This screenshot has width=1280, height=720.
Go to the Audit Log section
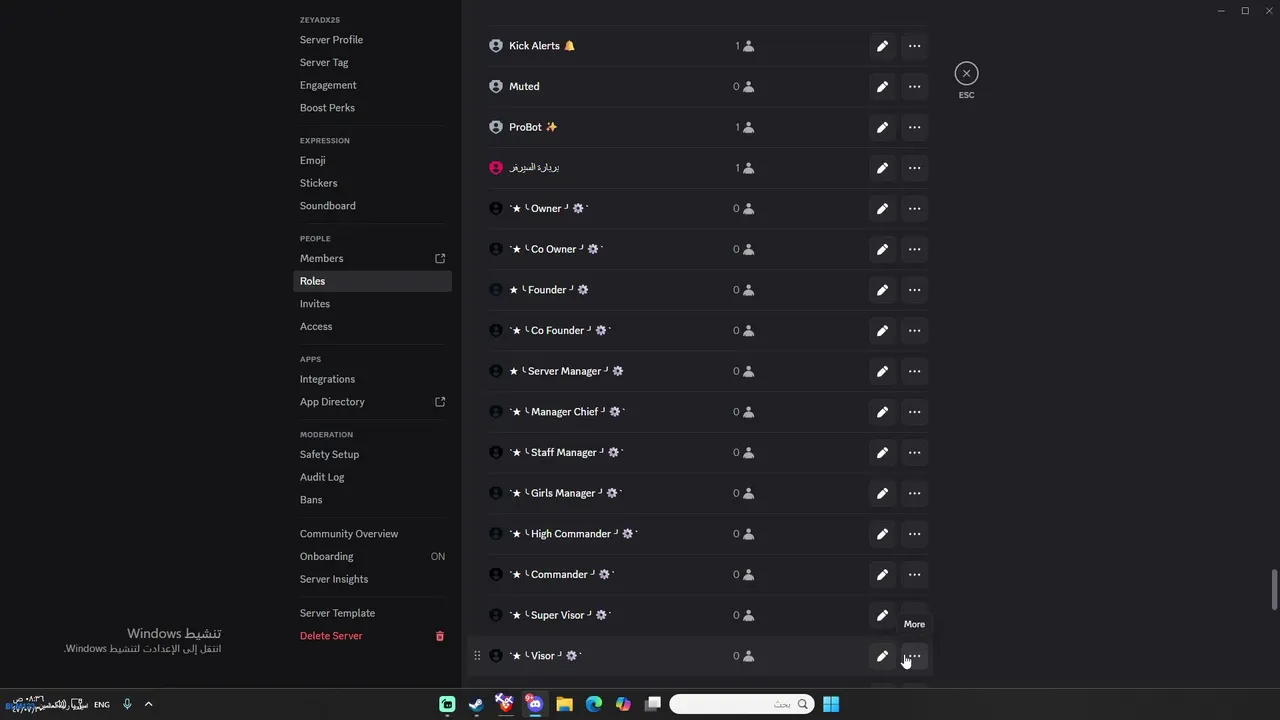click(x=322, y=477)
